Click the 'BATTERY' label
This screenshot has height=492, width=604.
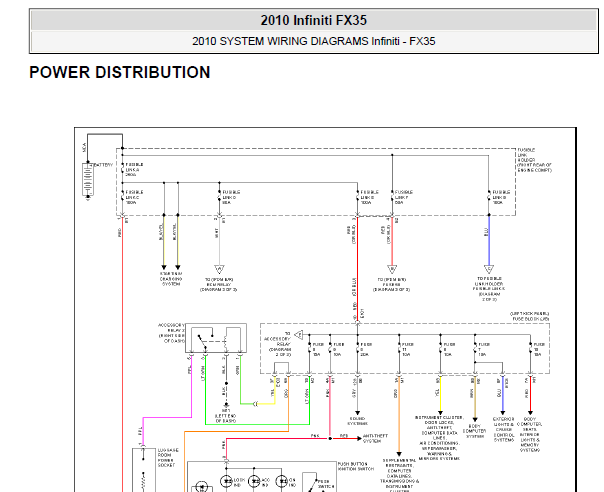tap(103, 165)
